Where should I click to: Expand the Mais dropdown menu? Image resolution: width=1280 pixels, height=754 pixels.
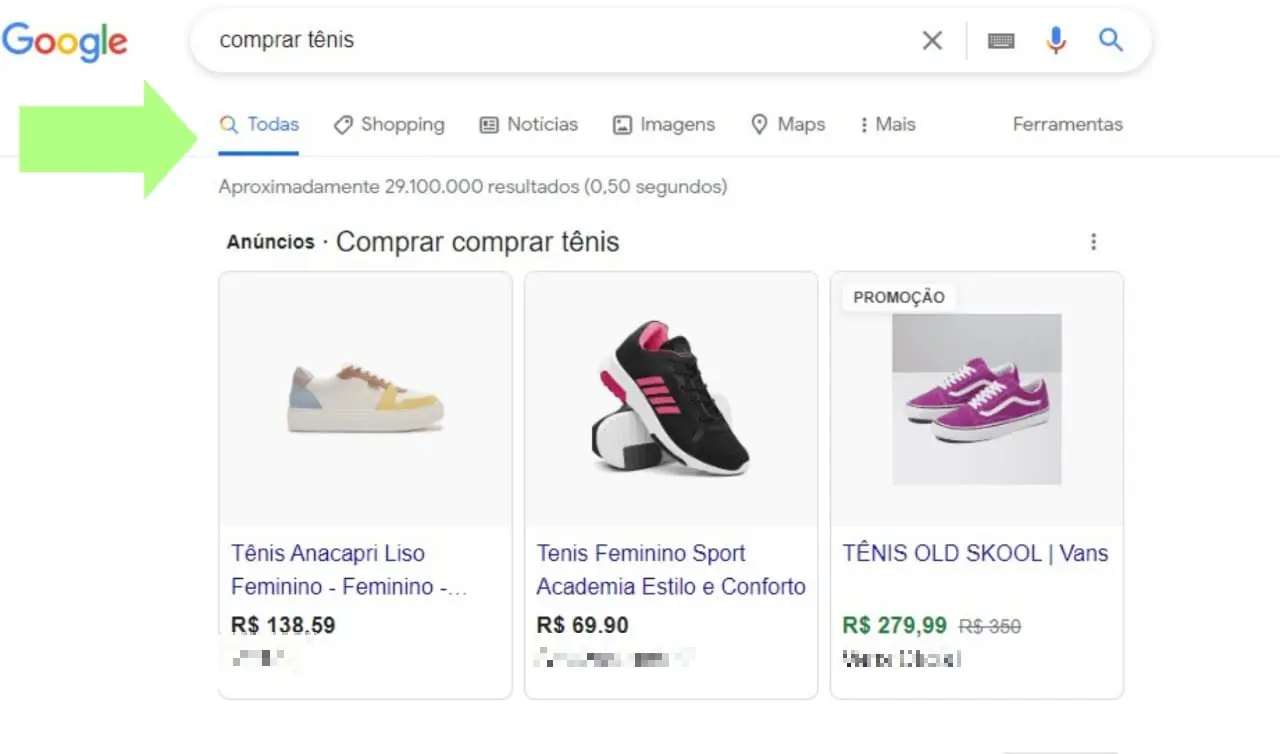(x=887, y=125)
